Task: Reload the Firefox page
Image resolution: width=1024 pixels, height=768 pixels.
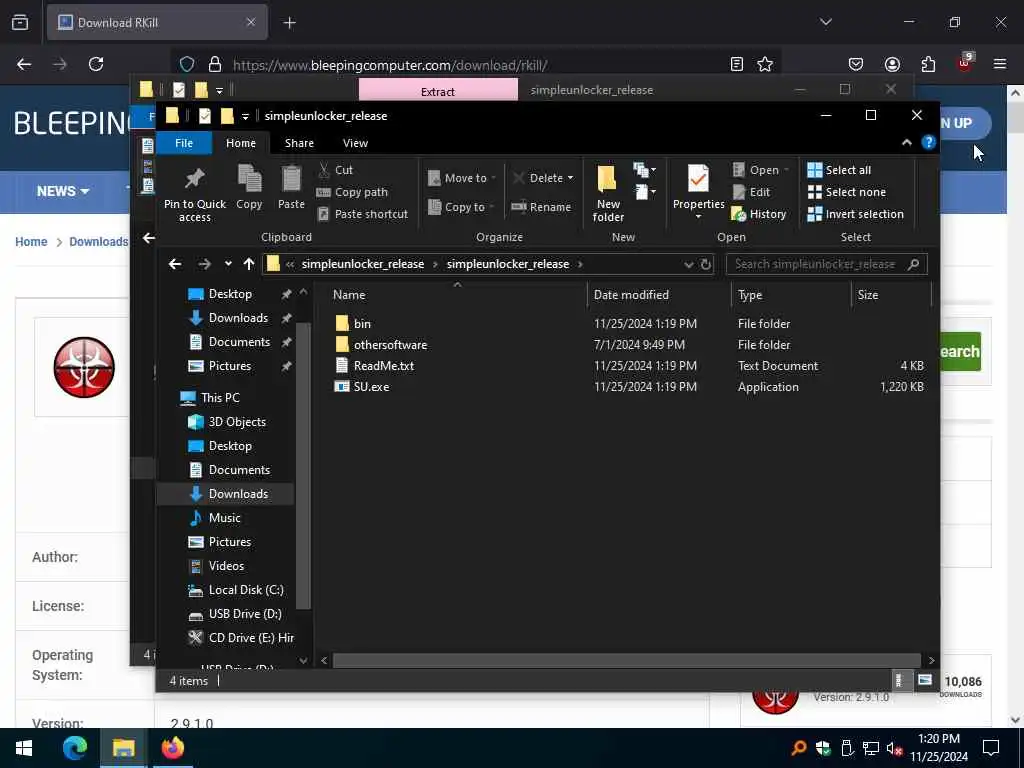Action: pos(96,64)
